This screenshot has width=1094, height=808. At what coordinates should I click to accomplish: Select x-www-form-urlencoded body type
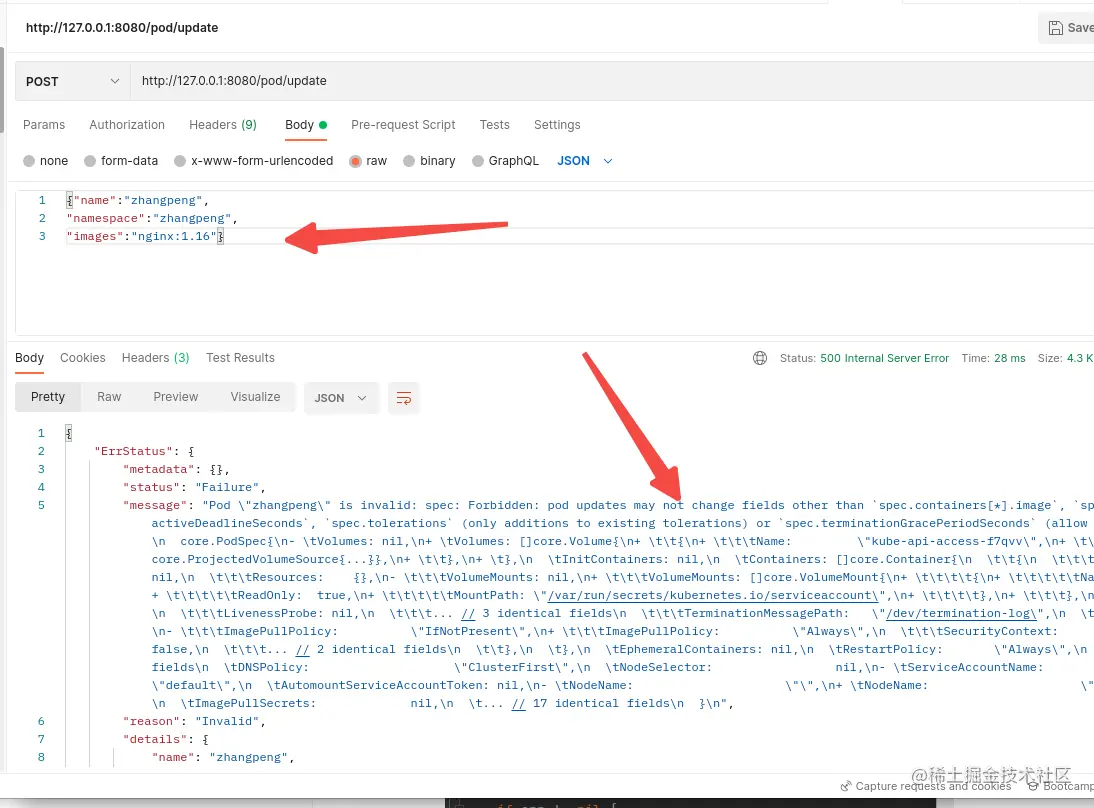tap(253, 161)
